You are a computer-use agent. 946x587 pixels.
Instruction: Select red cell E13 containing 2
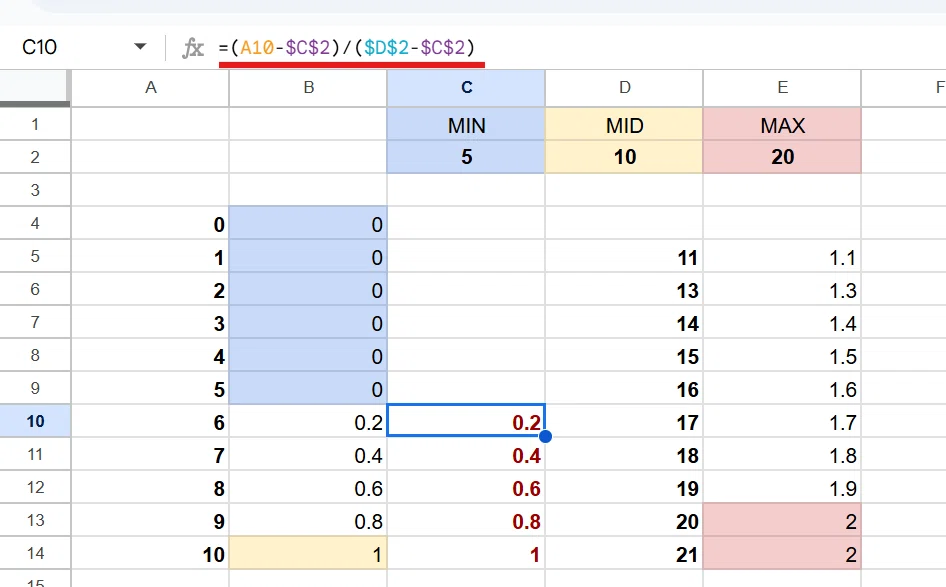[x=783, y=521]
